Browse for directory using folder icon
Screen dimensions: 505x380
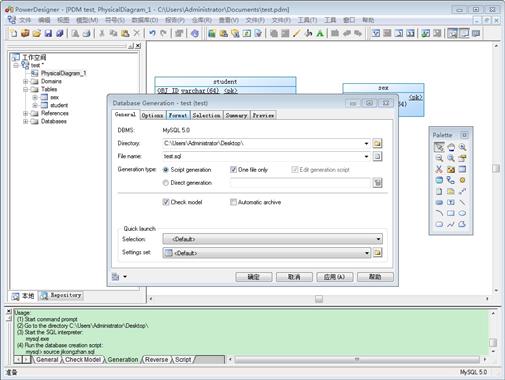(x=377, y=143)
